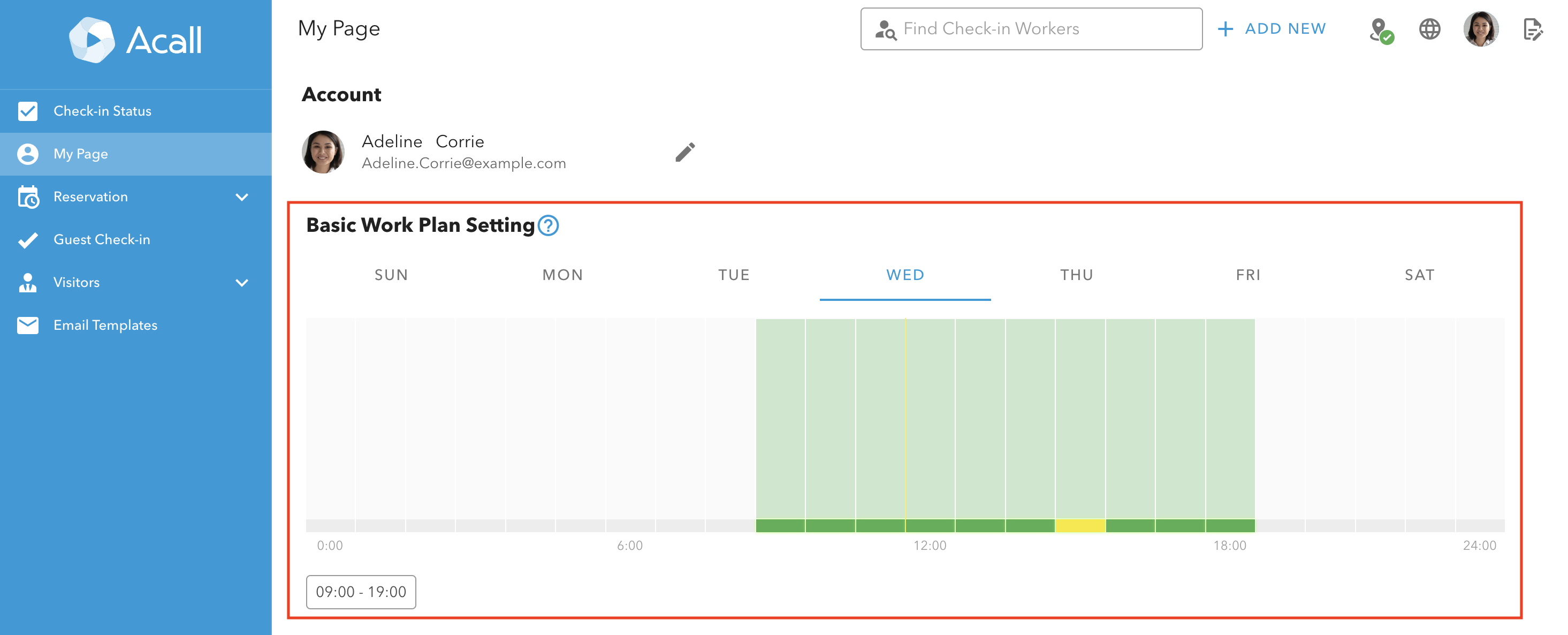Viewport: 1568px width, 635px height.
Task: Expand the Reservation menu chevron
Action: pos(242,197)
